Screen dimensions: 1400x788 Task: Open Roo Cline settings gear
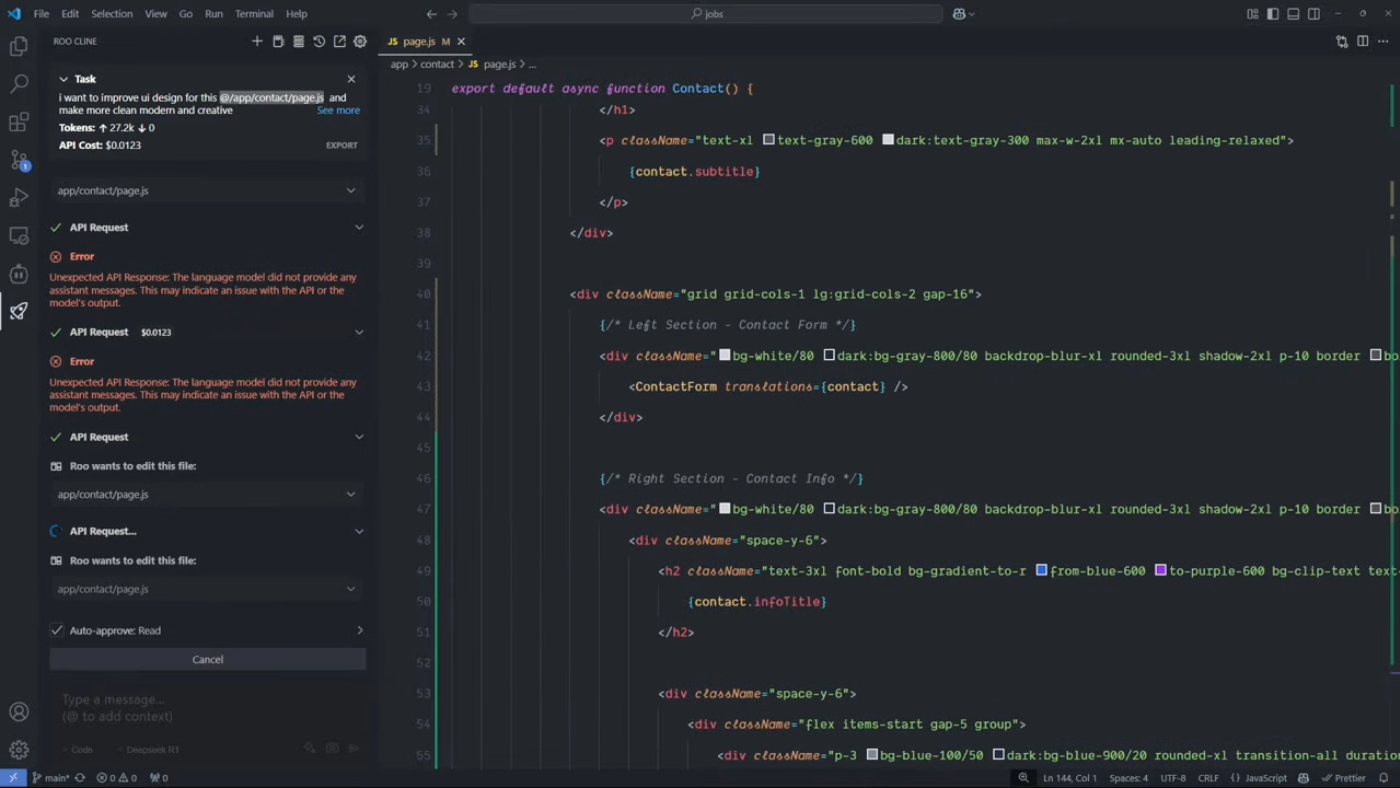pyautogui.click(x=360, y=41)
